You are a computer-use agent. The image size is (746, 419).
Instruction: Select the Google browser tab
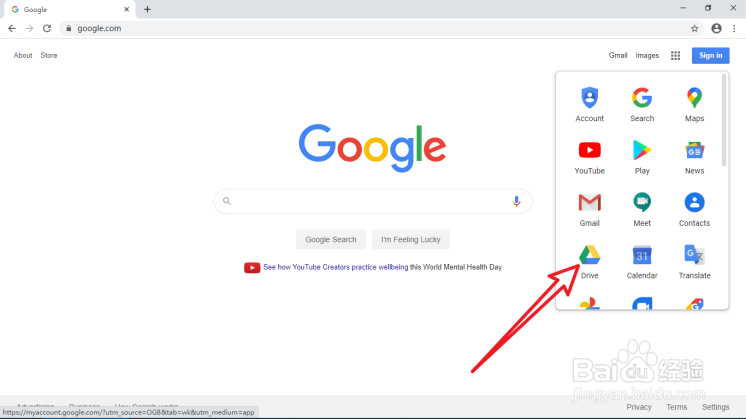click(68, 10)
